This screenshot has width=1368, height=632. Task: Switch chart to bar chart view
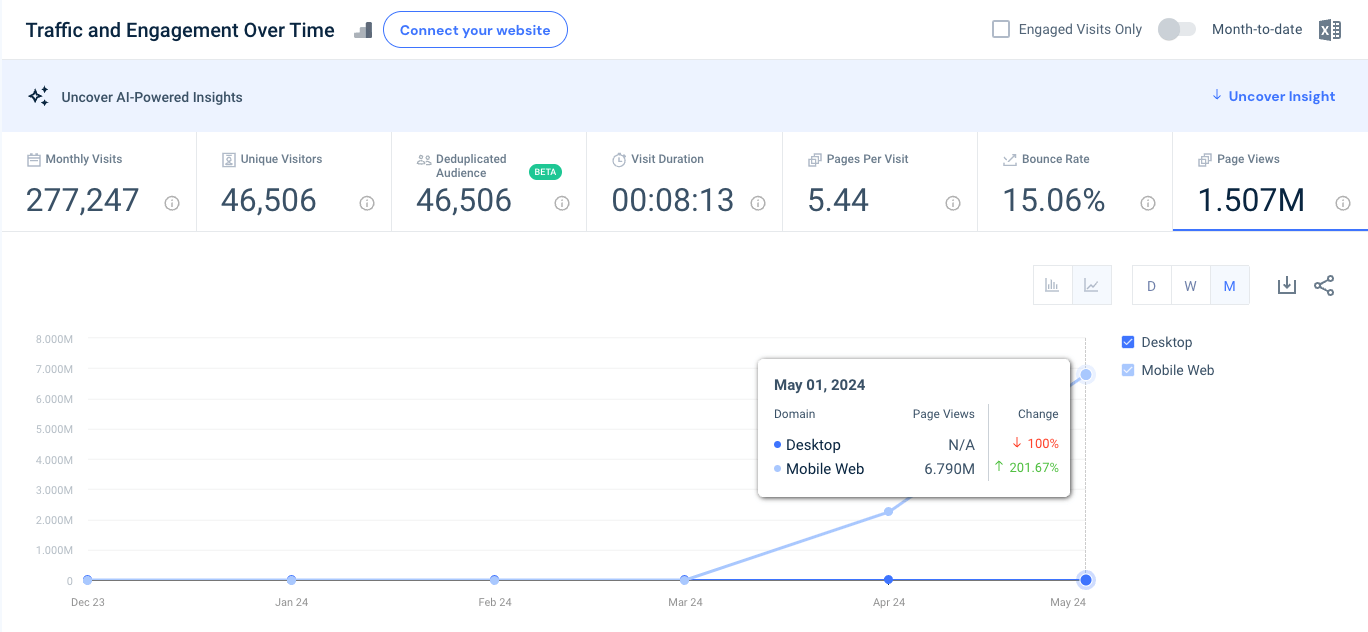click(x=1052, y=285)
